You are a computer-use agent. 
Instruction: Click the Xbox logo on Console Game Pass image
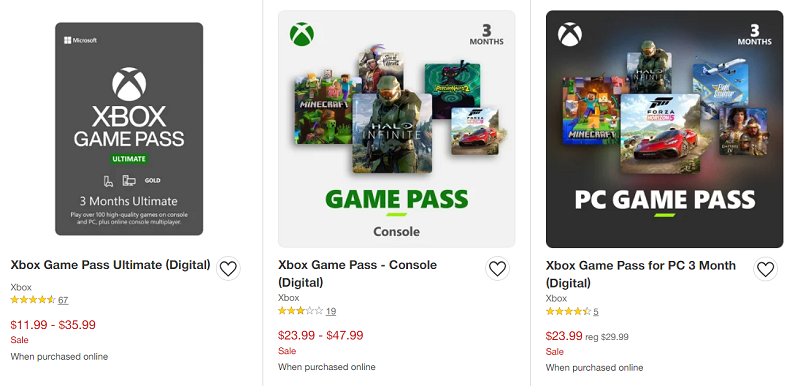click(302, 34)
